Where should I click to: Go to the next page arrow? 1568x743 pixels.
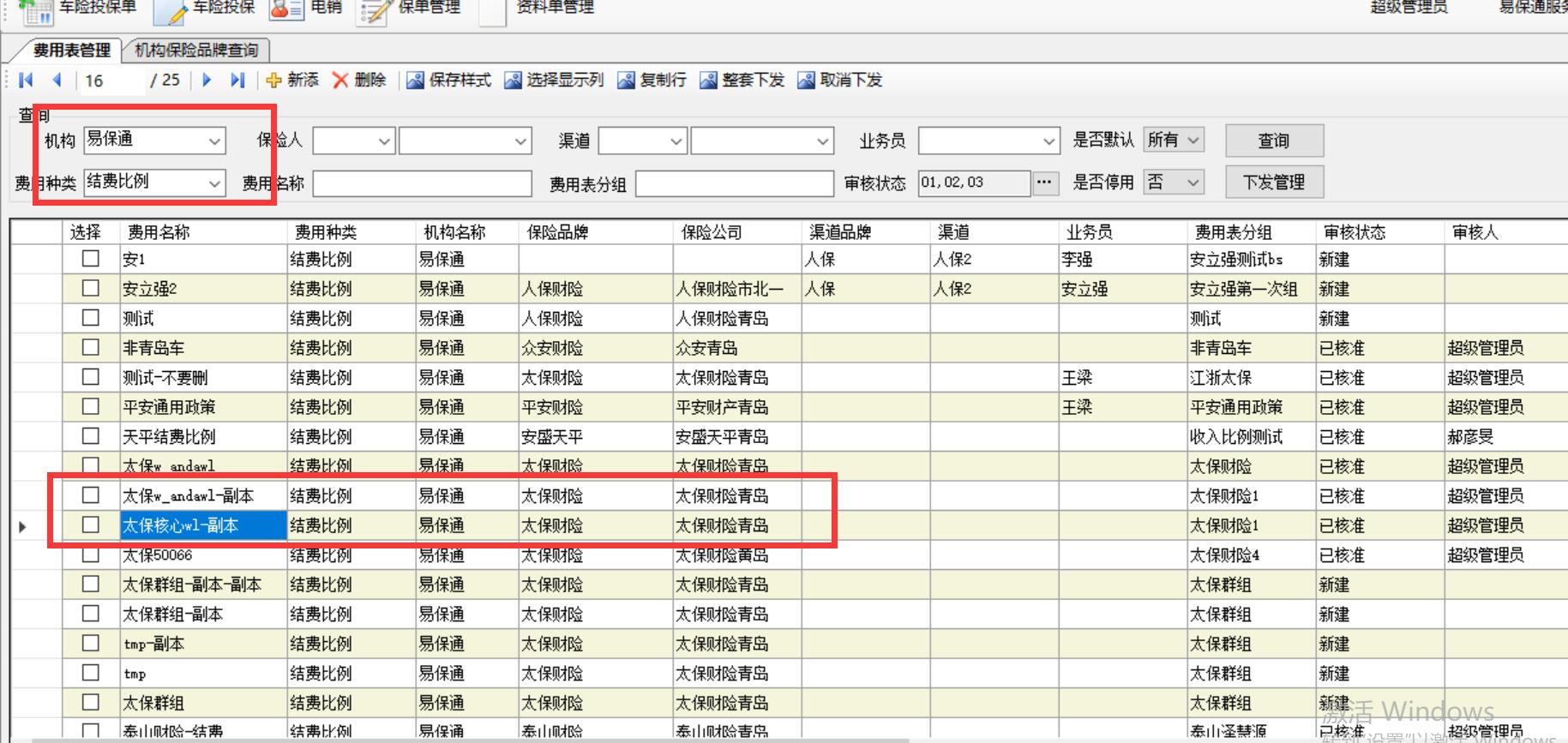(207, 80)
